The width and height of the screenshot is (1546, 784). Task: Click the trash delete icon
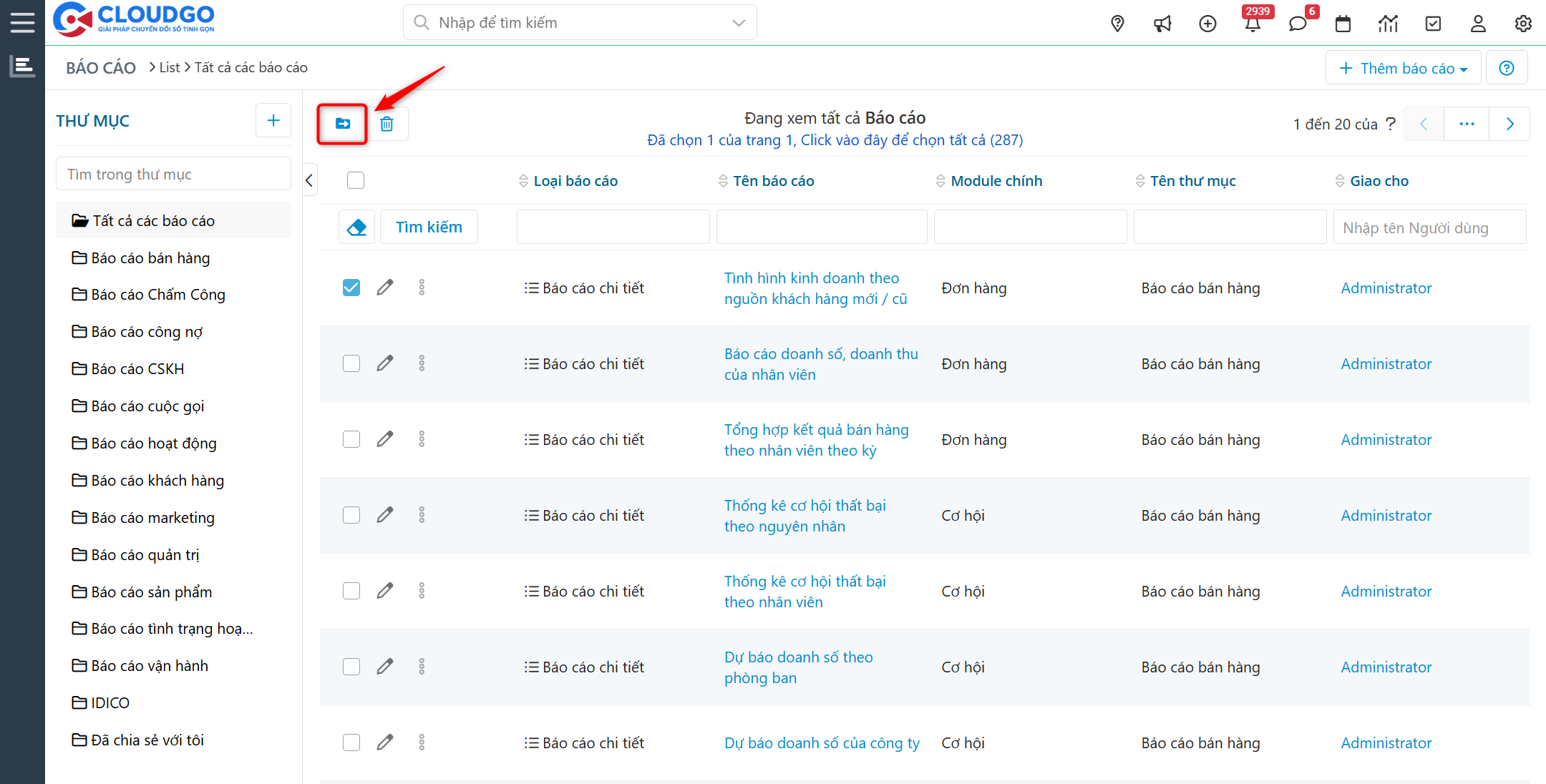(386, 124)
